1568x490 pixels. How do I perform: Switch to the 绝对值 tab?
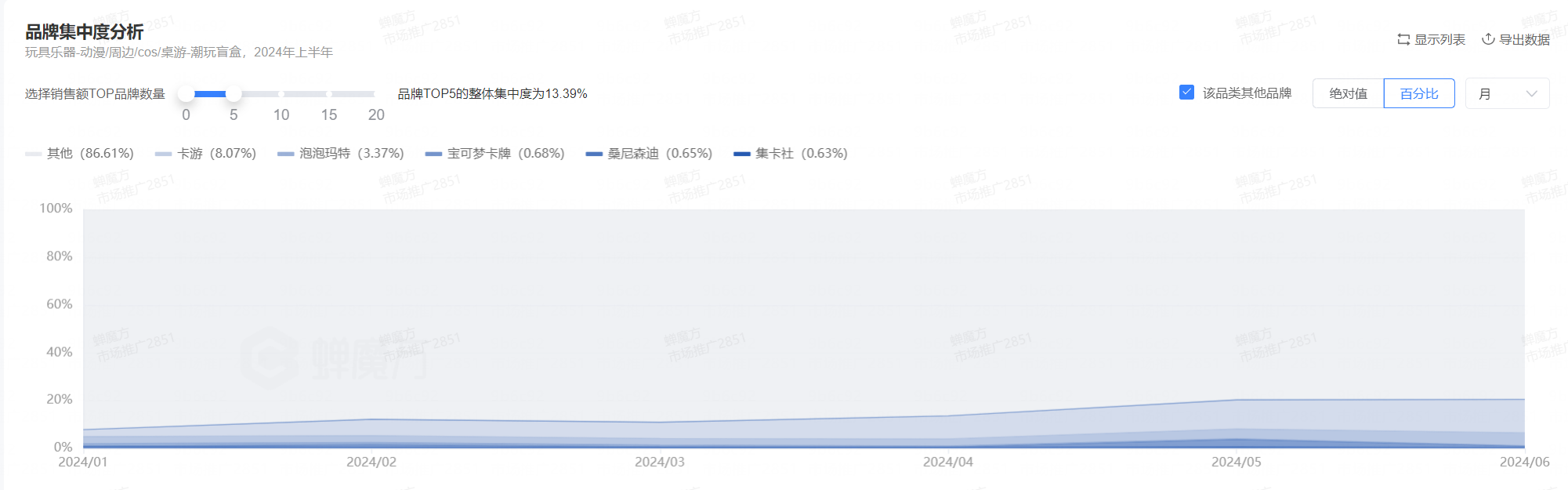click(1348, 93)
